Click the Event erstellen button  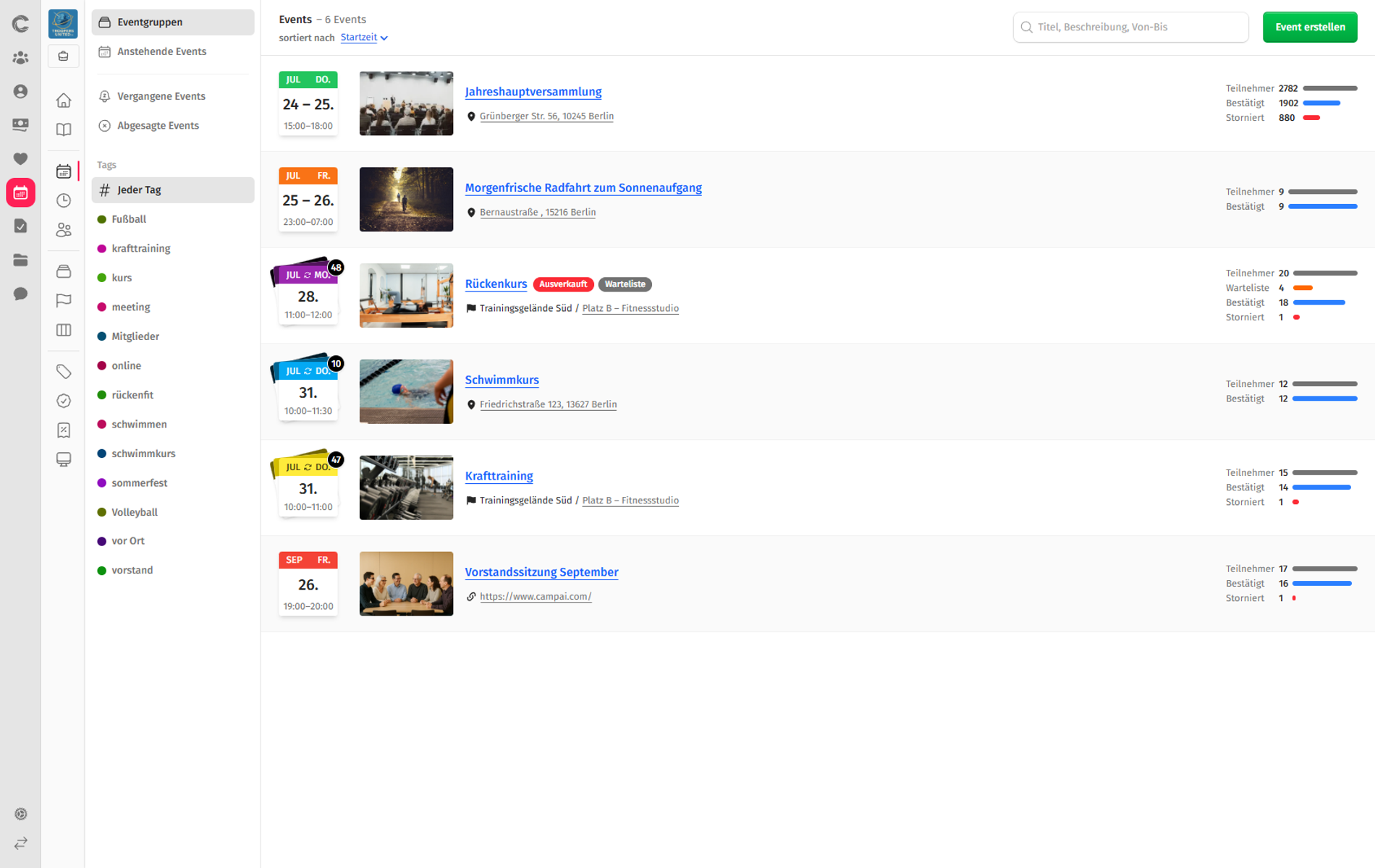point(1310,27)
